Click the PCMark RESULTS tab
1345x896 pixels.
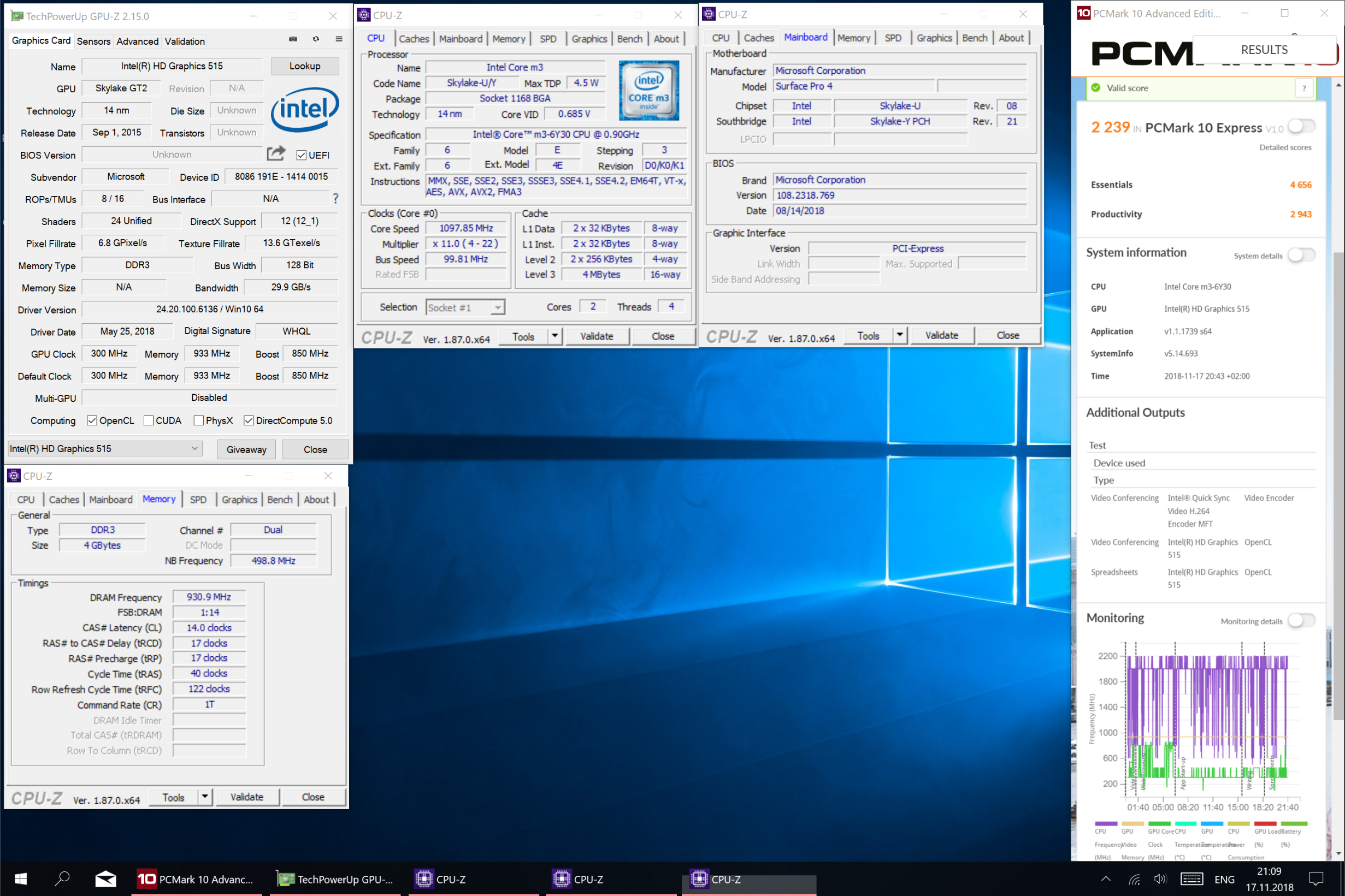tap(1264, 50)
